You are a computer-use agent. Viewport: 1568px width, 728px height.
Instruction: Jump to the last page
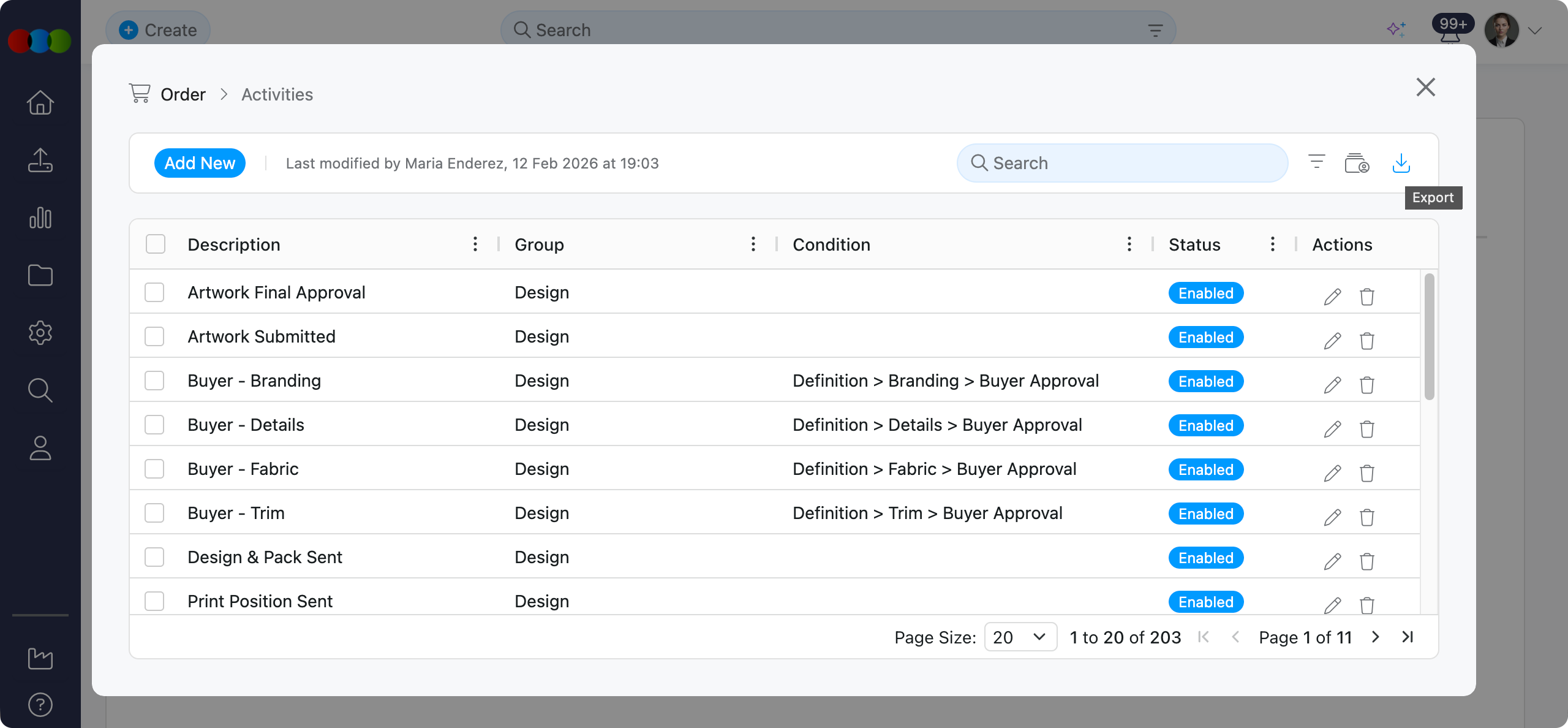click(1408, 637)
